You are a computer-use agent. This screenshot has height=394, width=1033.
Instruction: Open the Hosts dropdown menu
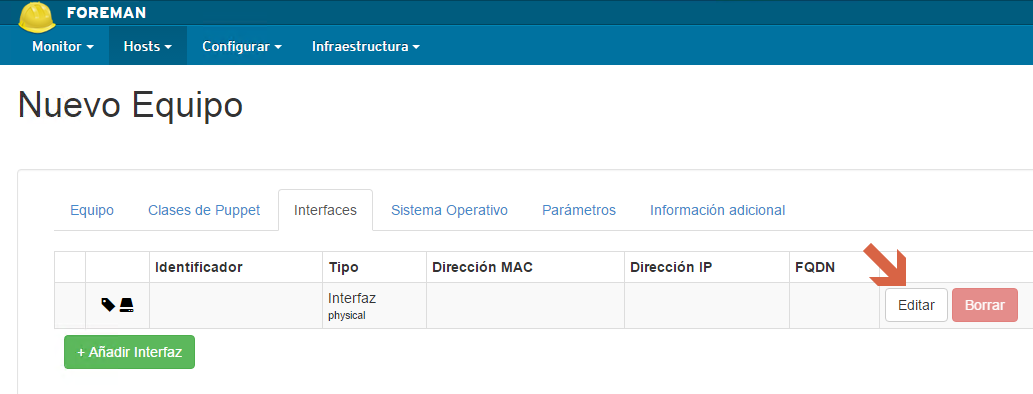click(x=148, y=47)
